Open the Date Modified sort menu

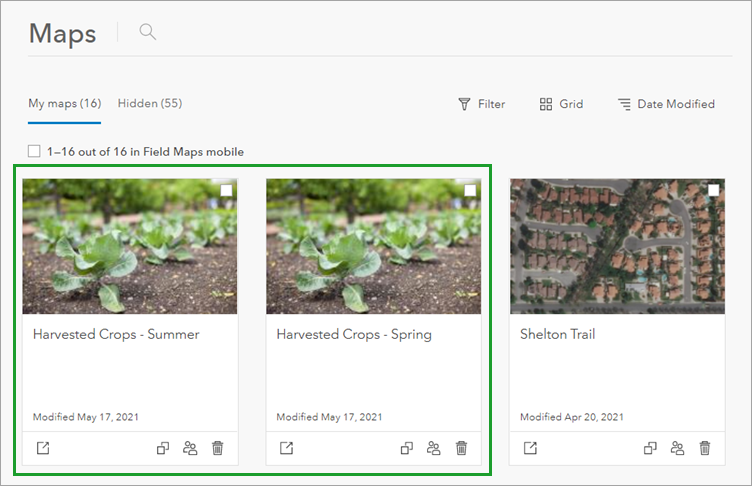(666, 104)
